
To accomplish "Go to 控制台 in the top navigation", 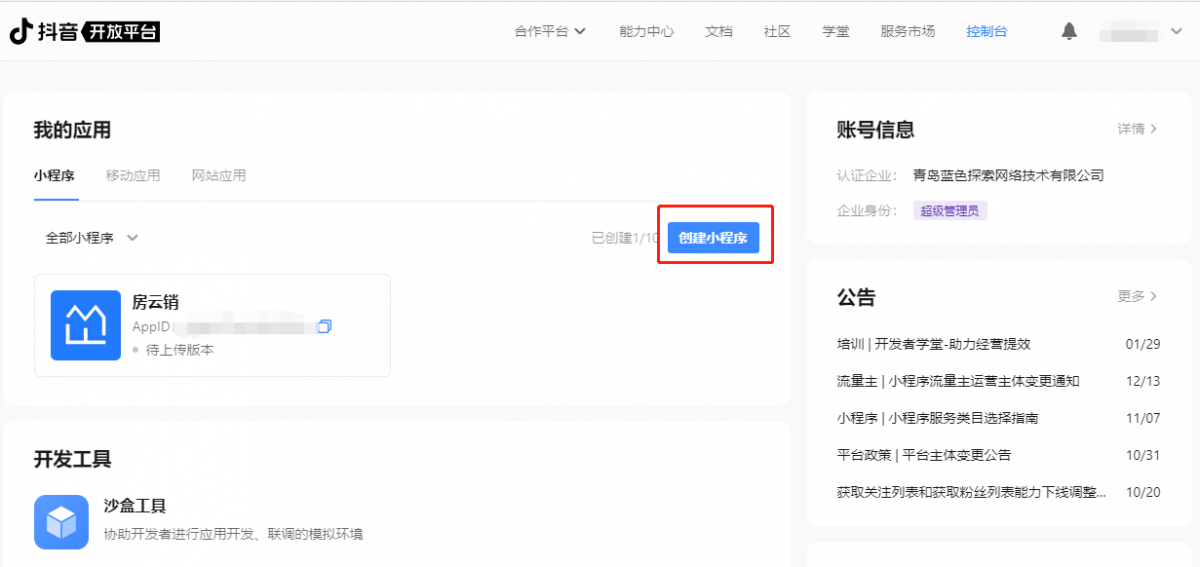I will (x=987, y=31).
